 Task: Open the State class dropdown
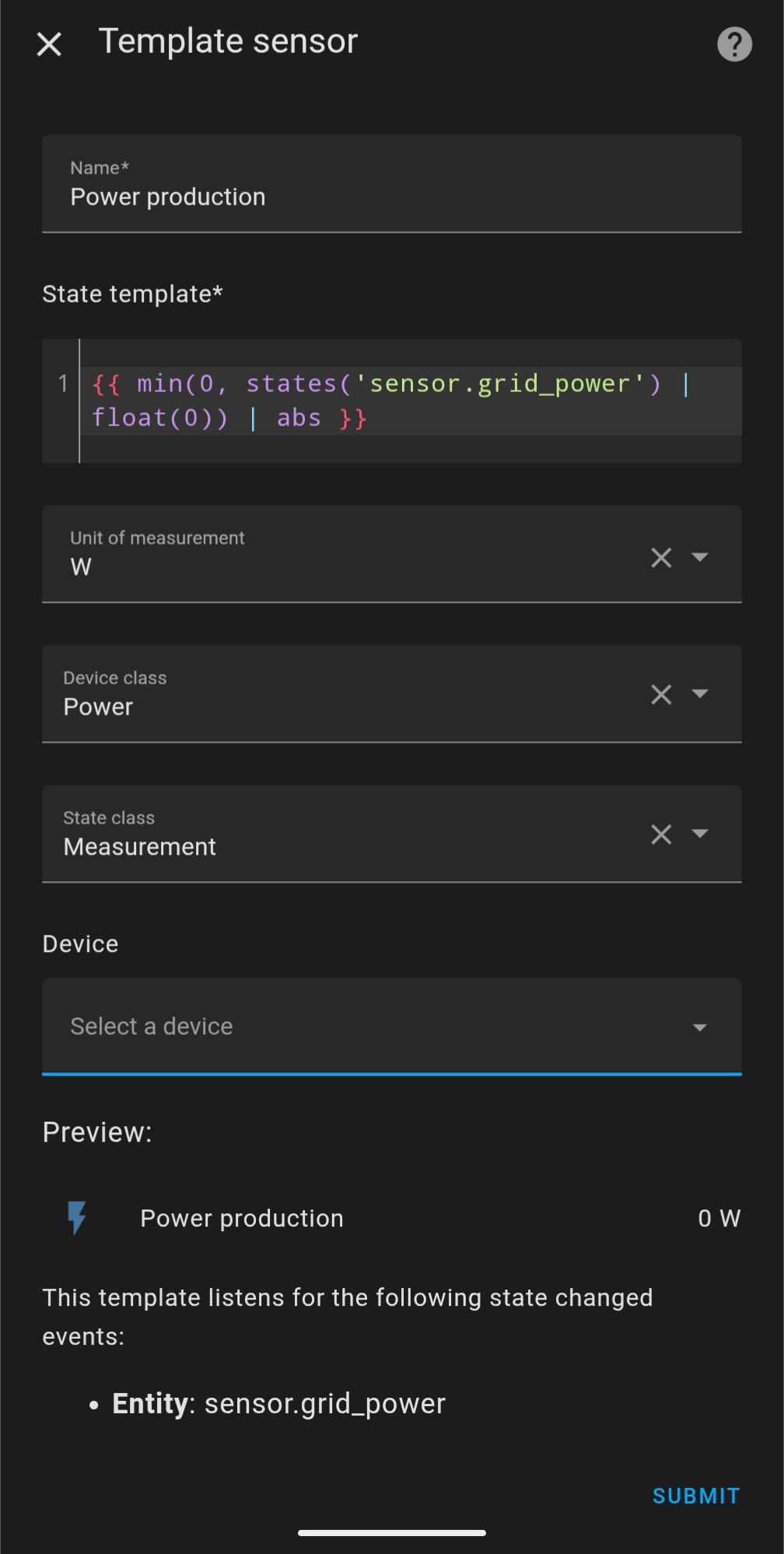[701, 834]
